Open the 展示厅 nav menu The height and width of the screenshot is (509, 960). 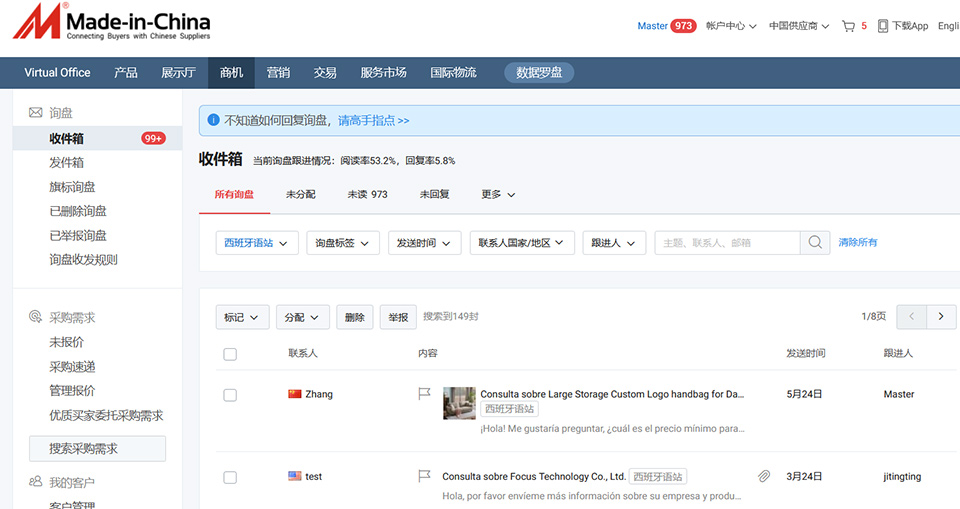click(178, 72)
